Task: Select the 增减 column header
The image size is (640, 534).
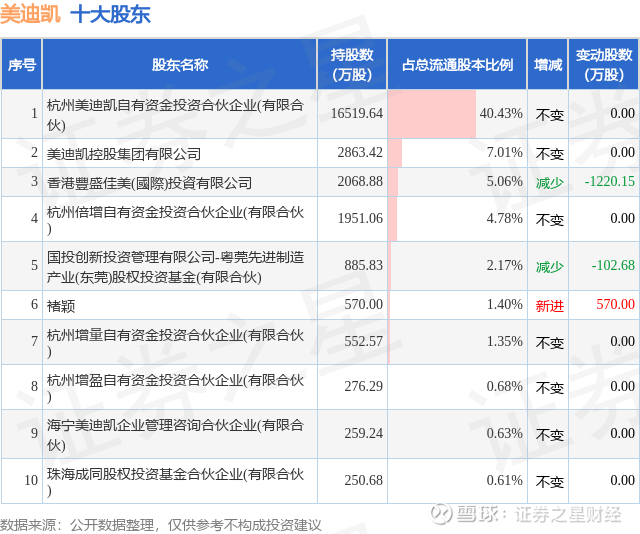Action: click(x=548, y=65)
